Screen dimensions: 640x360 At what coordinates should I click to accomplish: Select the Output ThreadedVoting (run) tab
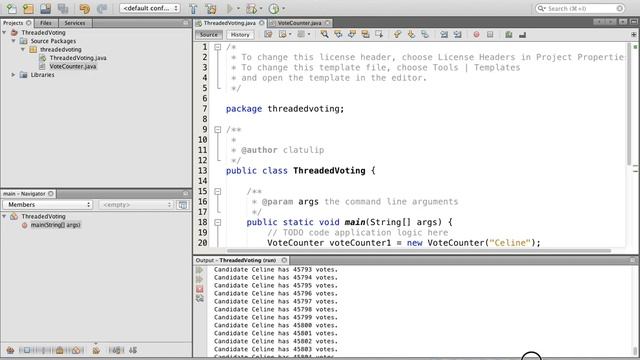pyautogui.click(x=241, y=260)
